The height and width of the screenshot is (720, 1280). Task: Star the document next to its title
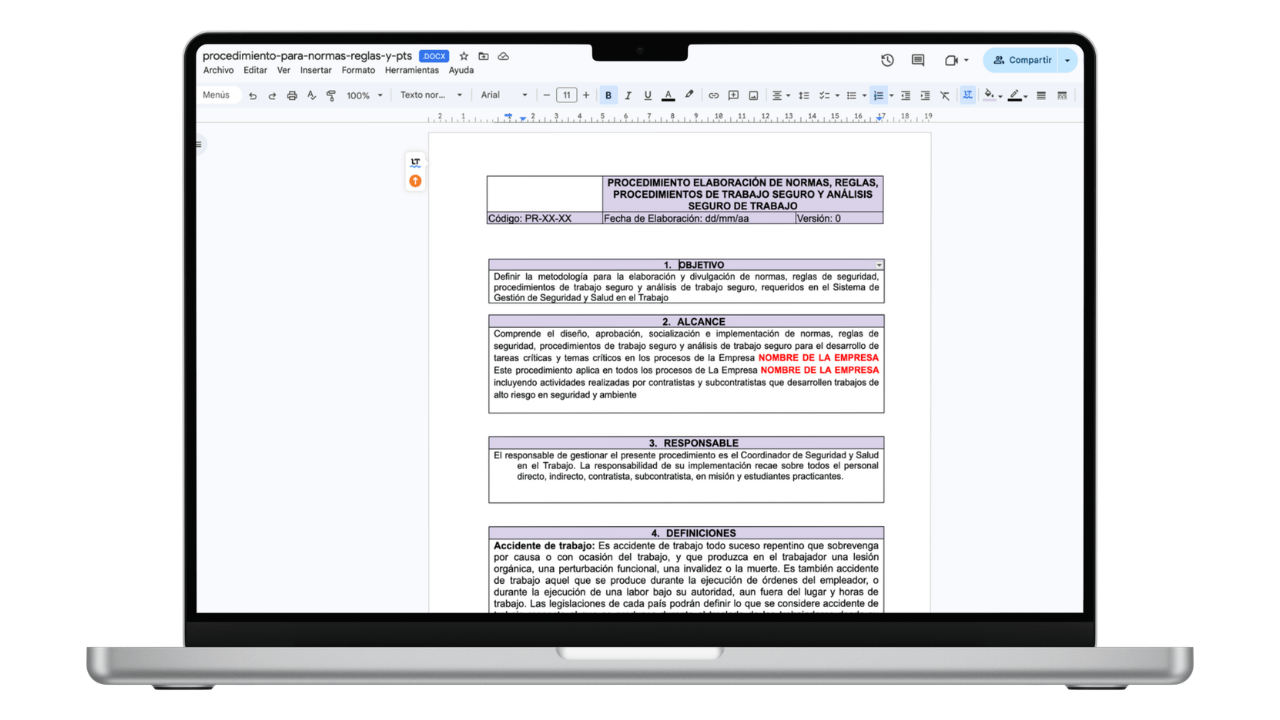point(463,56)
